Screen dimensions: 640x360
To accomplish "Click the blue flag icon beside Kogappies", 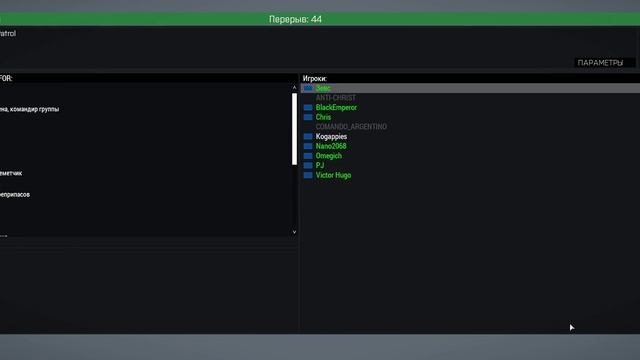I will click(308, 137).
